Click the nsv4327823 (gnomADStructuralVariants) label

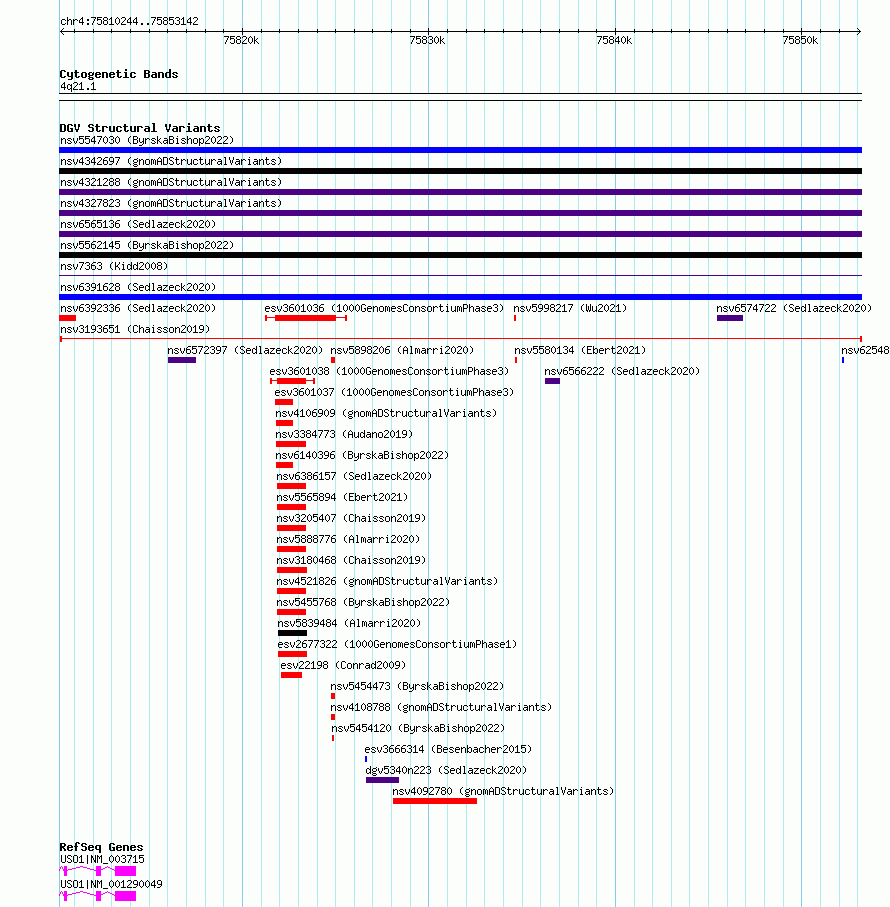171,203
